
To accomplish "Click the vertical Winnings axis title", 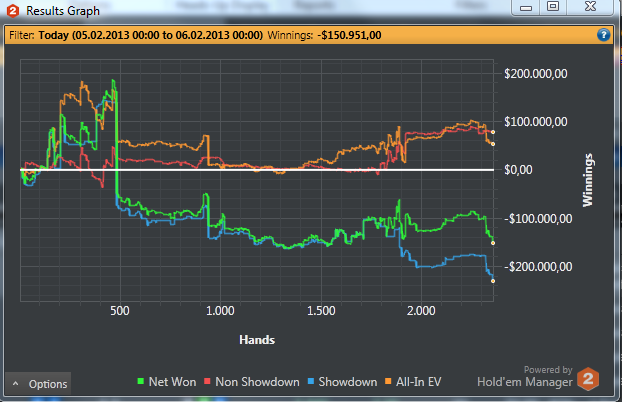I will [587, 180].
